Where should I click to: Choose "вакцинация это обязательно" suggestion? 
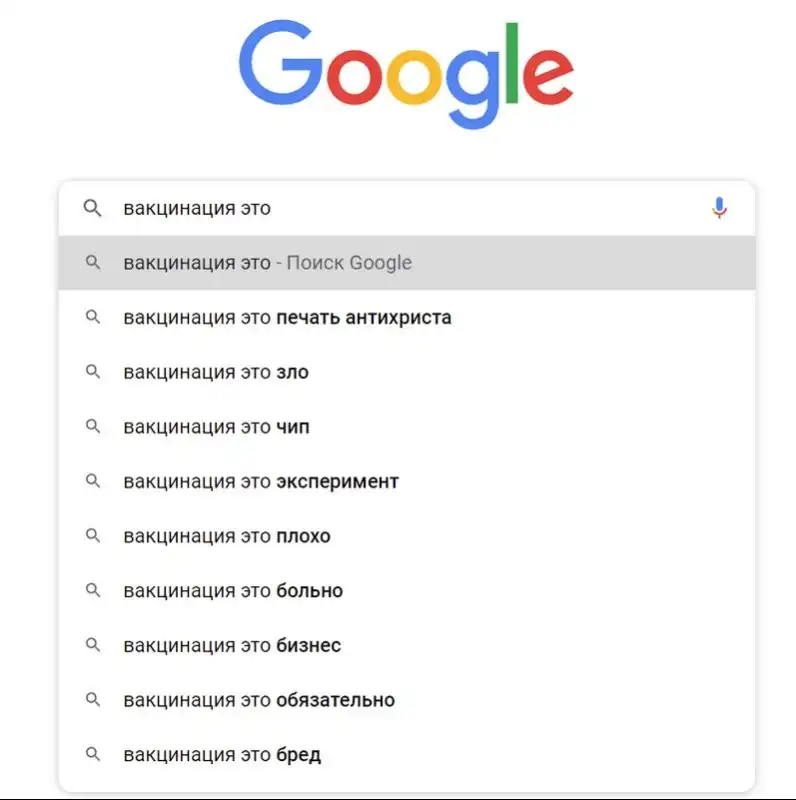point(259,700)
